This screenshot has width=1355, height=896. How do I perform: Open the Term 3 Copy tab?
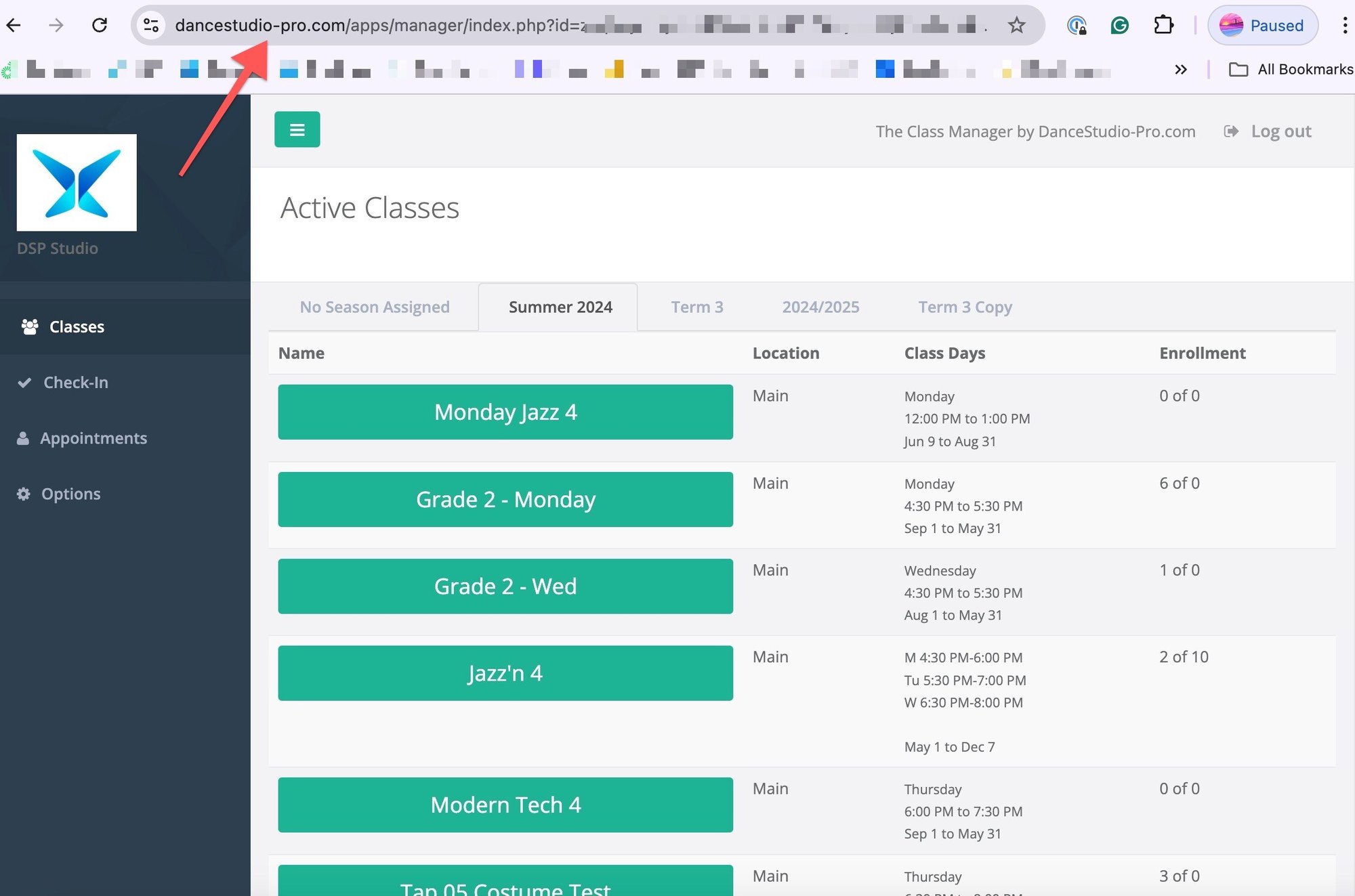click(x=964, y=307)
